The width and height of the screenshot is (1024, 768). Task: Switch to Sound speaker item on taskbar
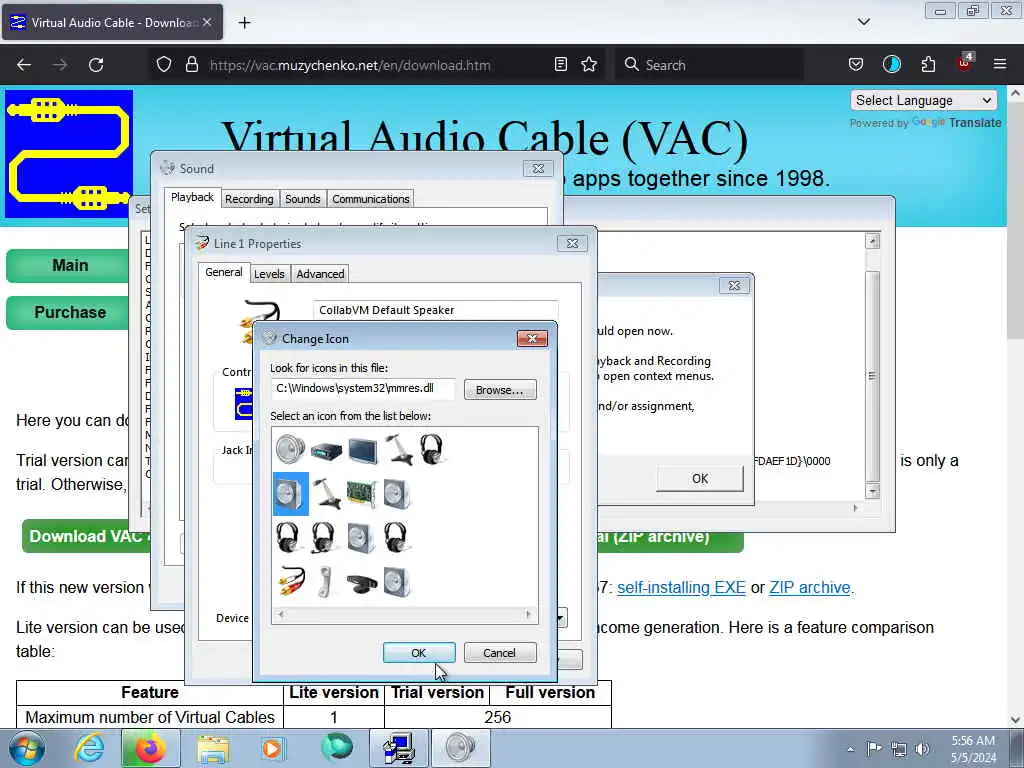tap(460, 748)
